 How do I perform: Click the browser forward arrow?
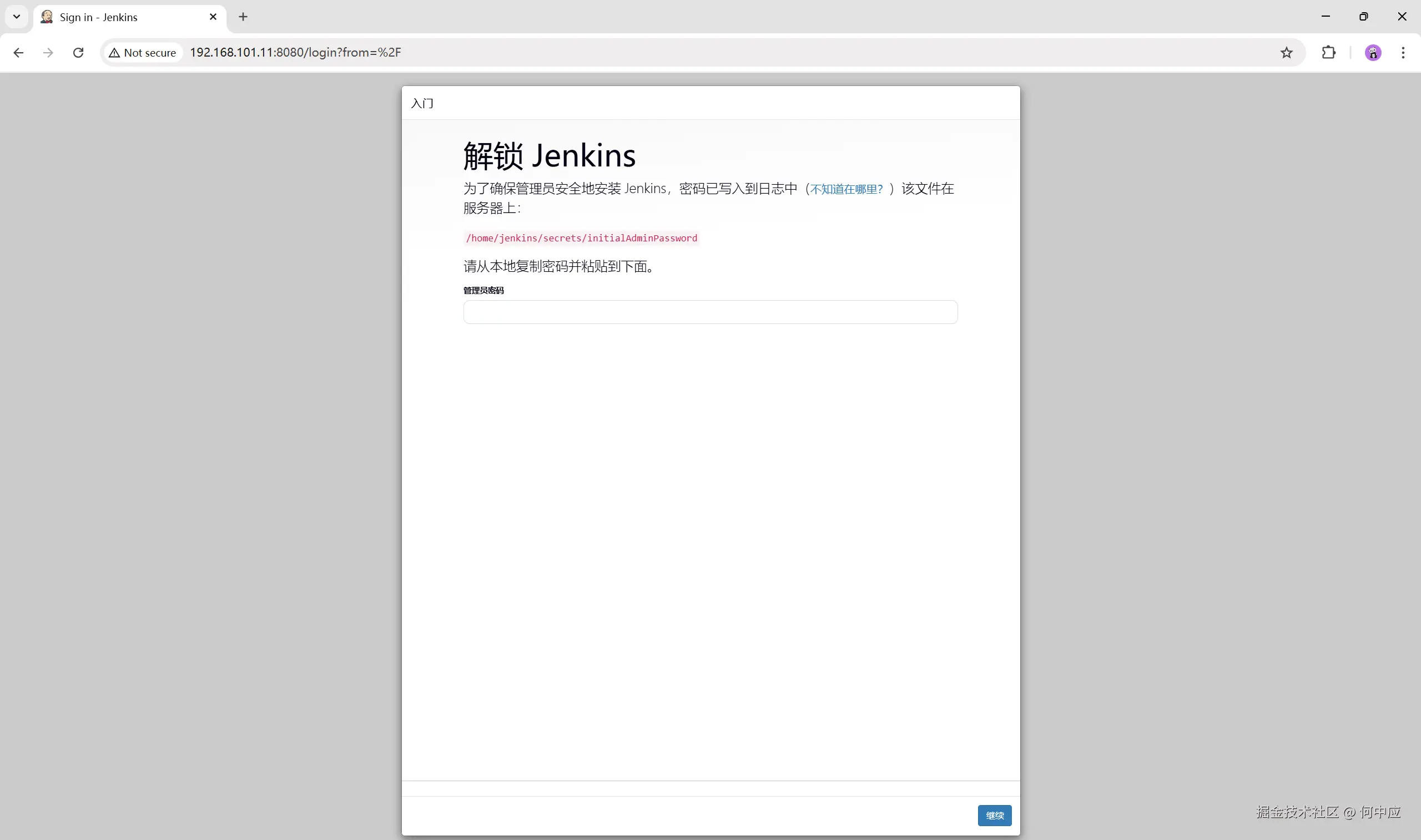pos(48,52)
